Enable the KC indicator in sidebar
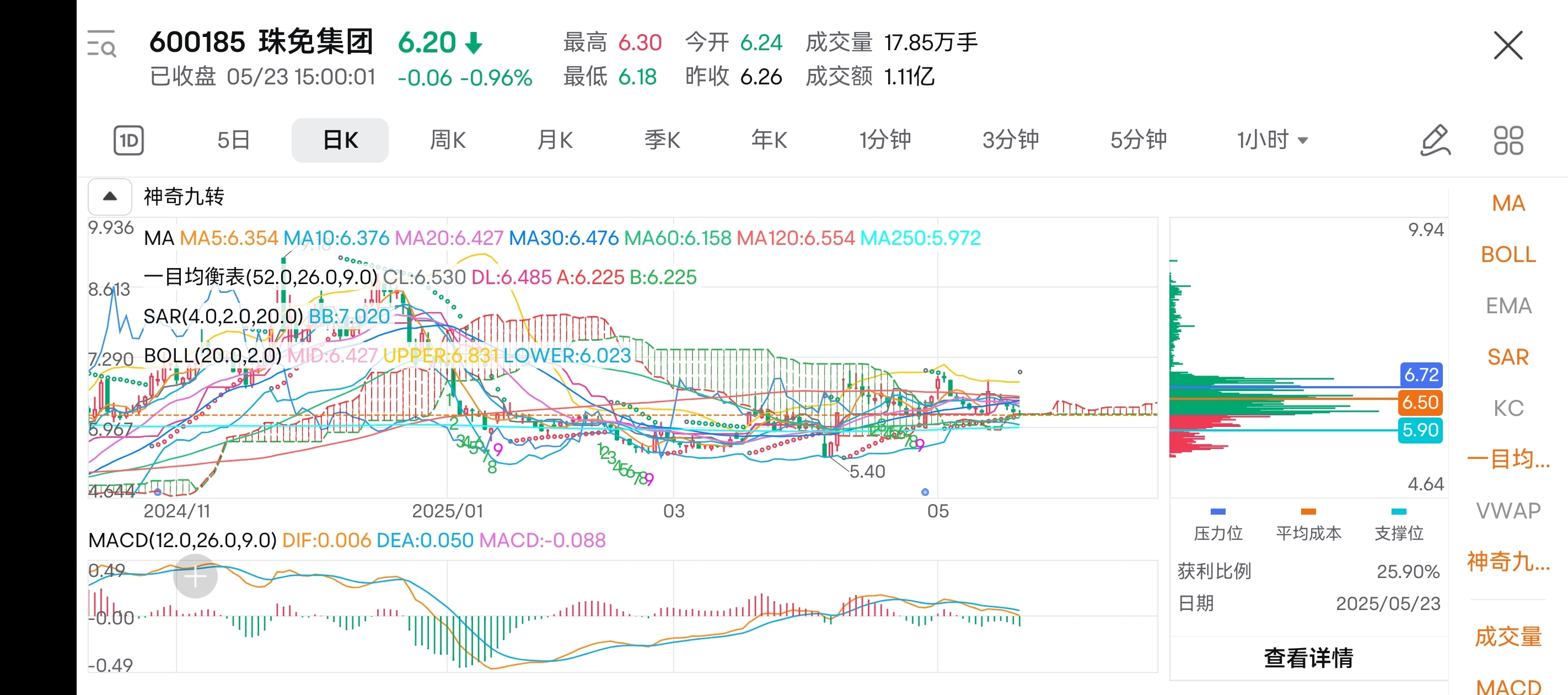 tap(1508, 408)
